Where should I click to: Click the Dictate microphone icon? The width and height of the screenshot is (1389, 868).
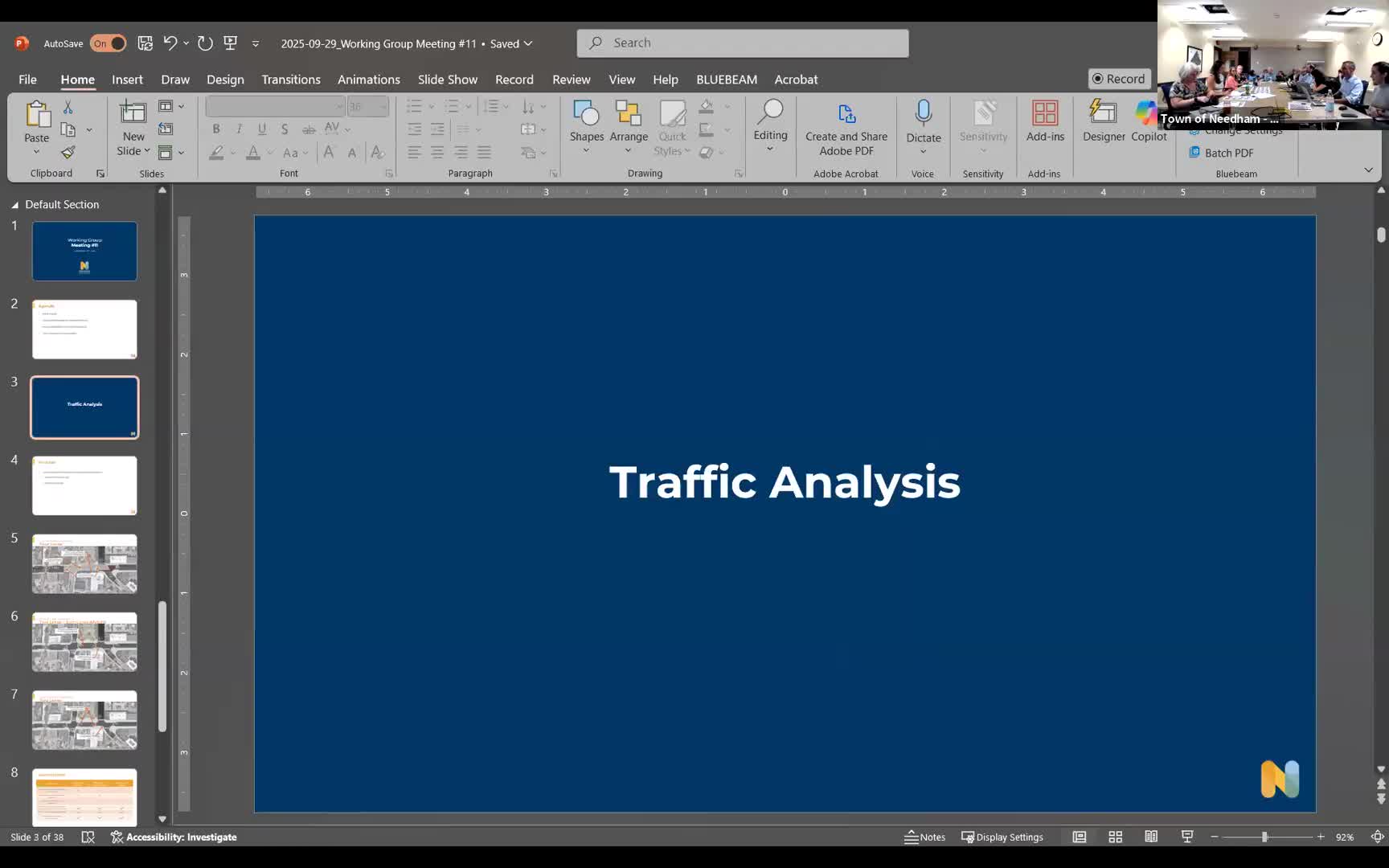[x=923, y=113]
